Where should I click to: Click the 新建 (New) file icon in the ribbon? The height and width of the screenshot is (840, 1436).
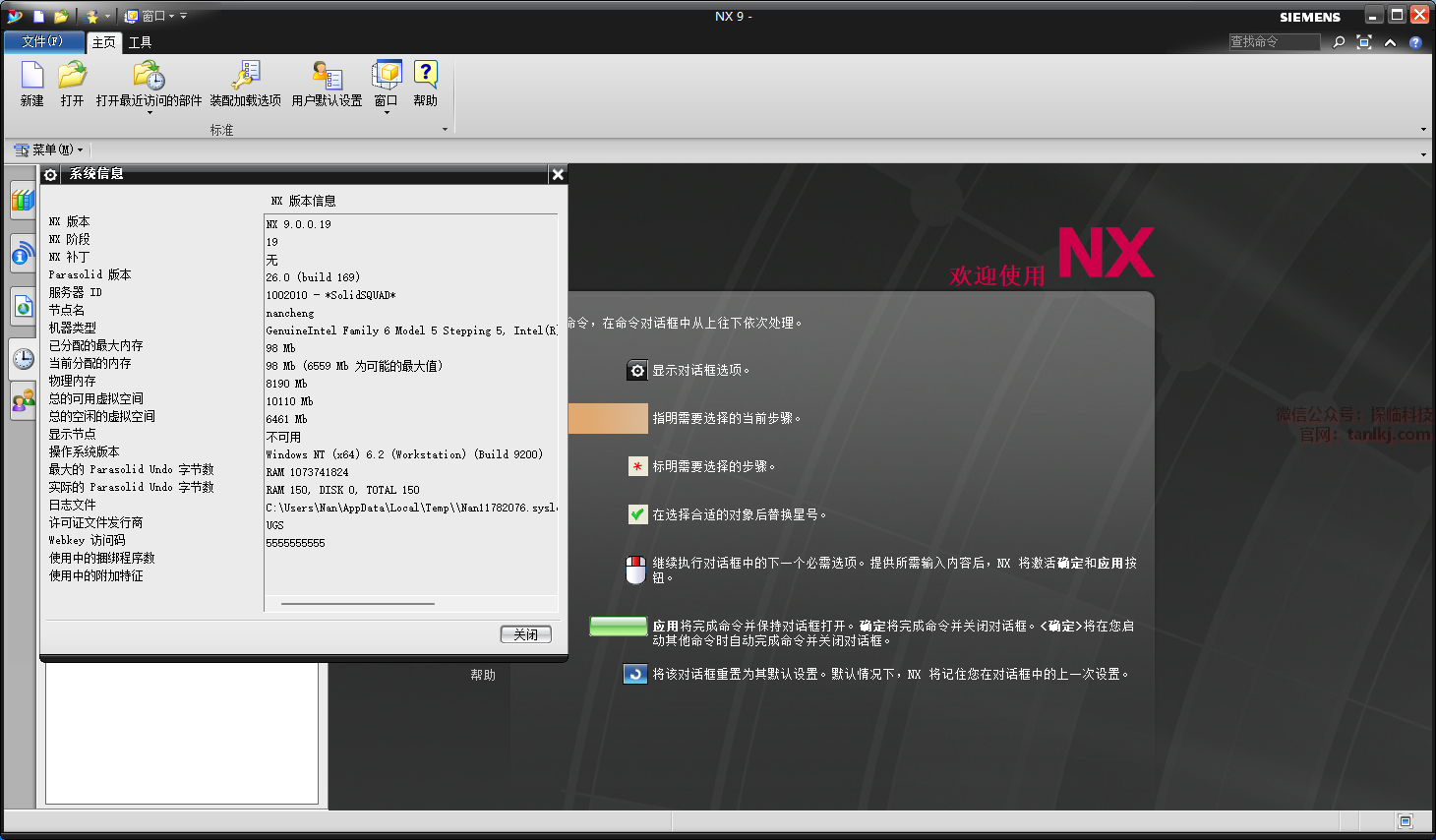32,76
